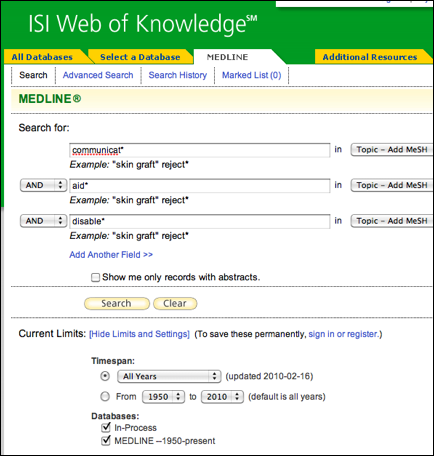Select the From year range radio button
Screen dimensions: 434x456
105,397
